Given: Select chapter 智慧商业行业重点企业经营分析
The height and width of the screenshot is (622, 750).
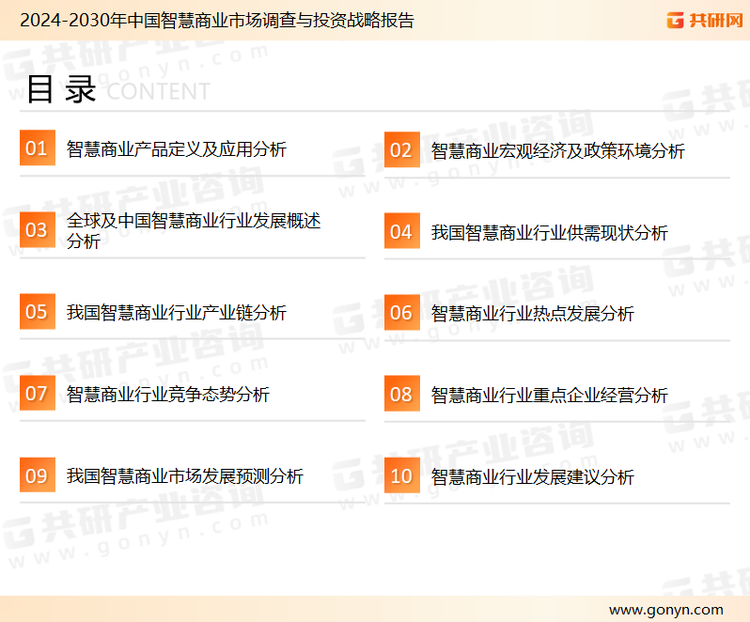Looking at the screenshot, I should (x=549, y=395).
